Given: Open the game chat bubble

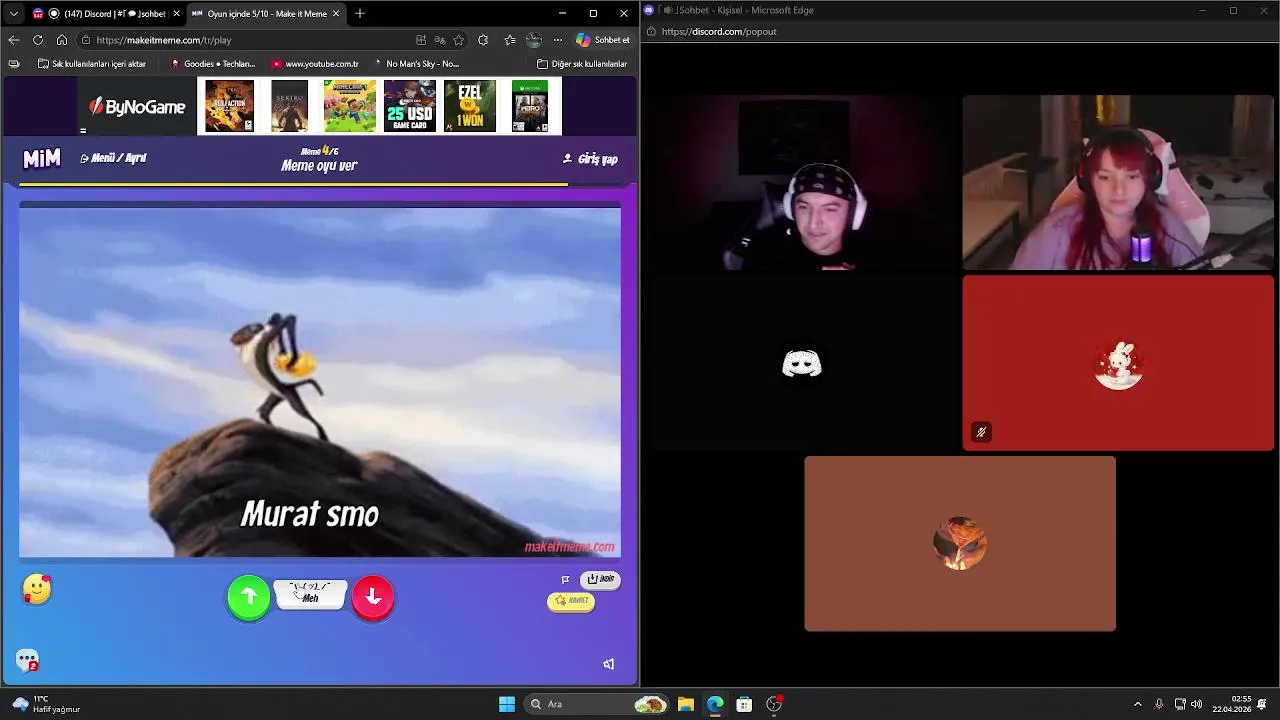Looking at the screenshot, I should [x=27, y=660].
